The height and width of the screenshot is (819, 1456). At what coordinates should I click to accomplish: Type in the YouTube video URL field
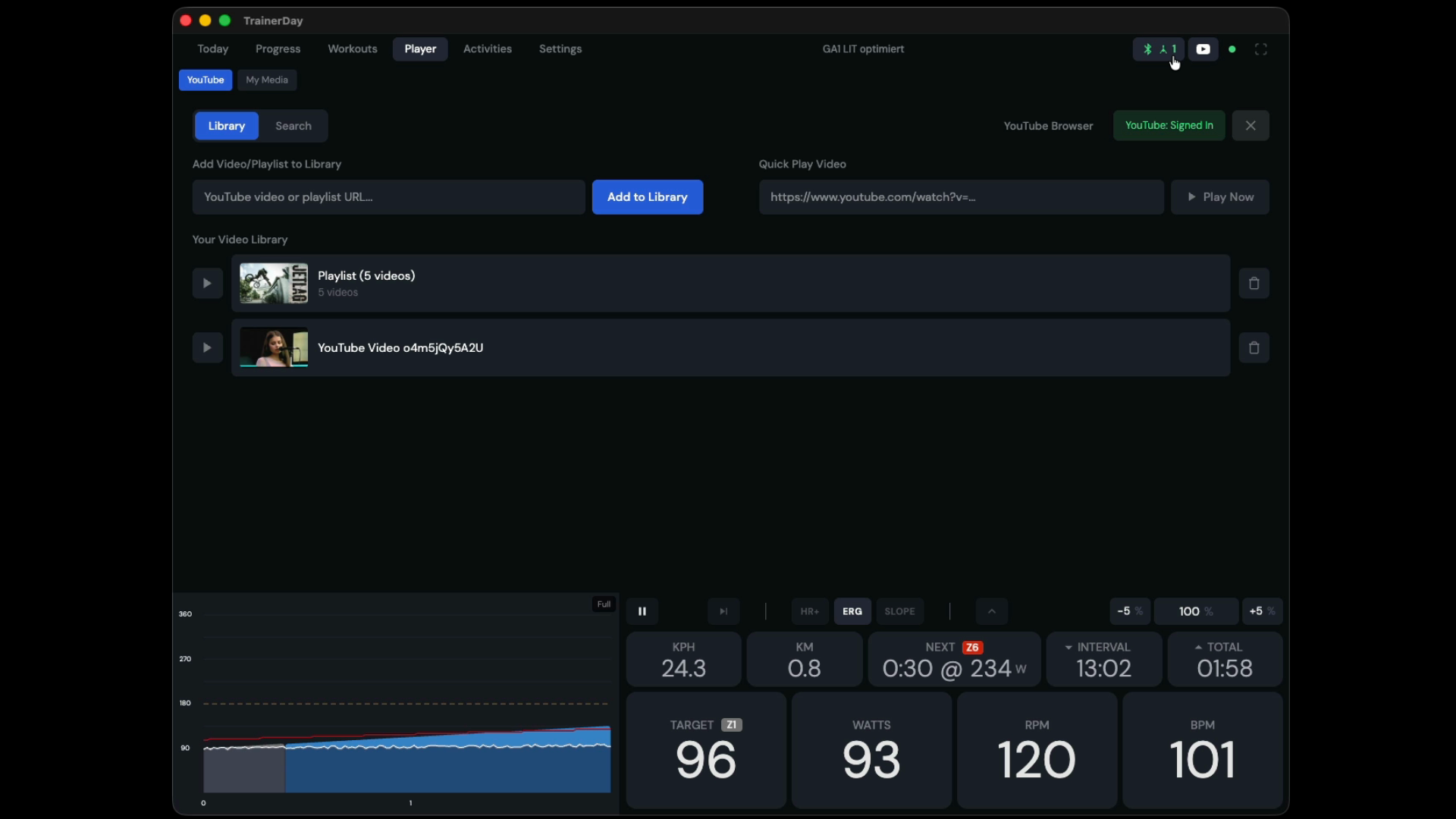coord(388,197)
